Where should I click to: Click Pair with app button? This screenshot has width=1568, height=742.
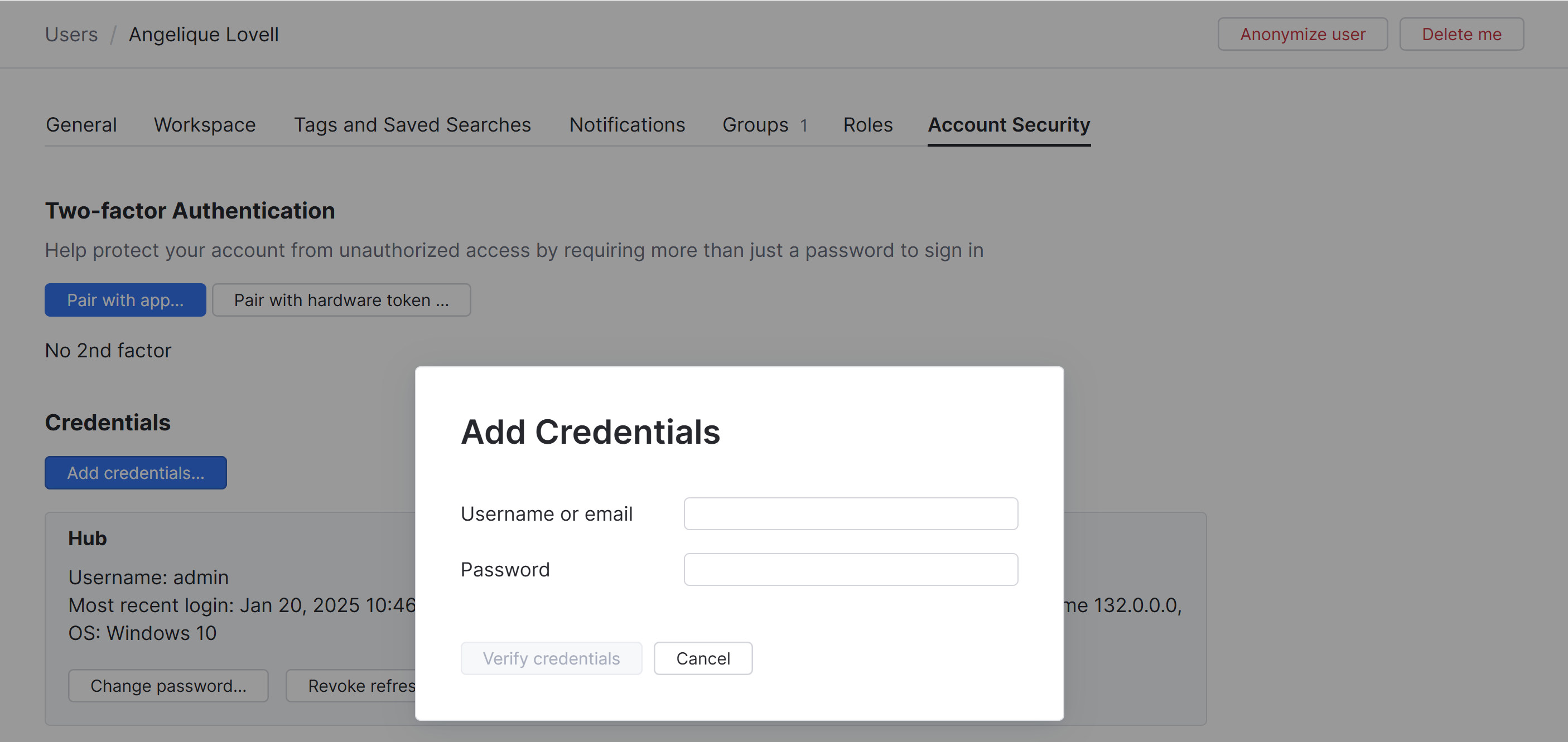tap(125, 300)
